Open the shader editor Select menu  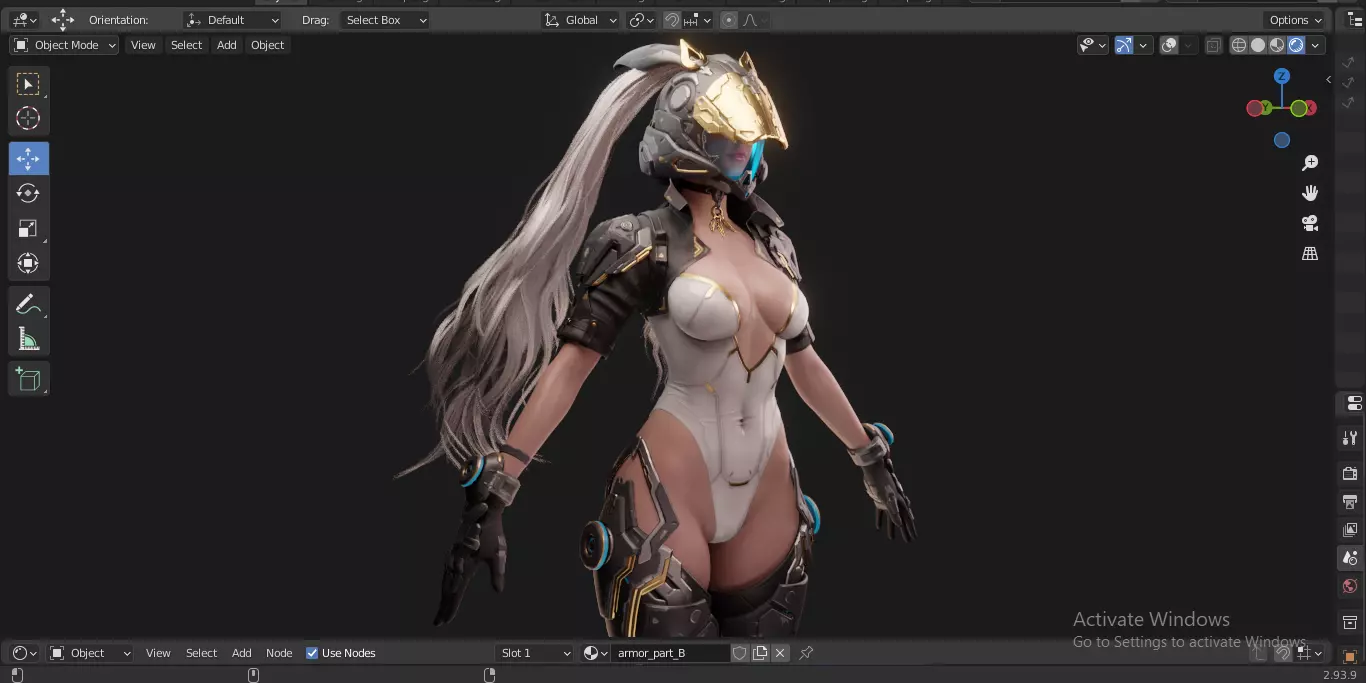(201, 653)
